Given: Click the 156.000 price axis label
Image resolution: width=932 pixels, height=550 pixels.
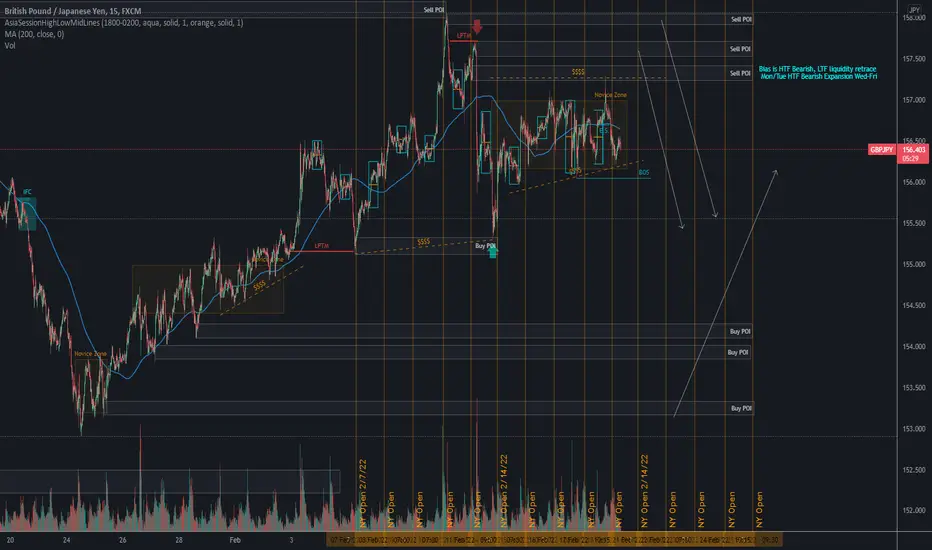Looking at the screenshot, I should [x=914, y=182].
